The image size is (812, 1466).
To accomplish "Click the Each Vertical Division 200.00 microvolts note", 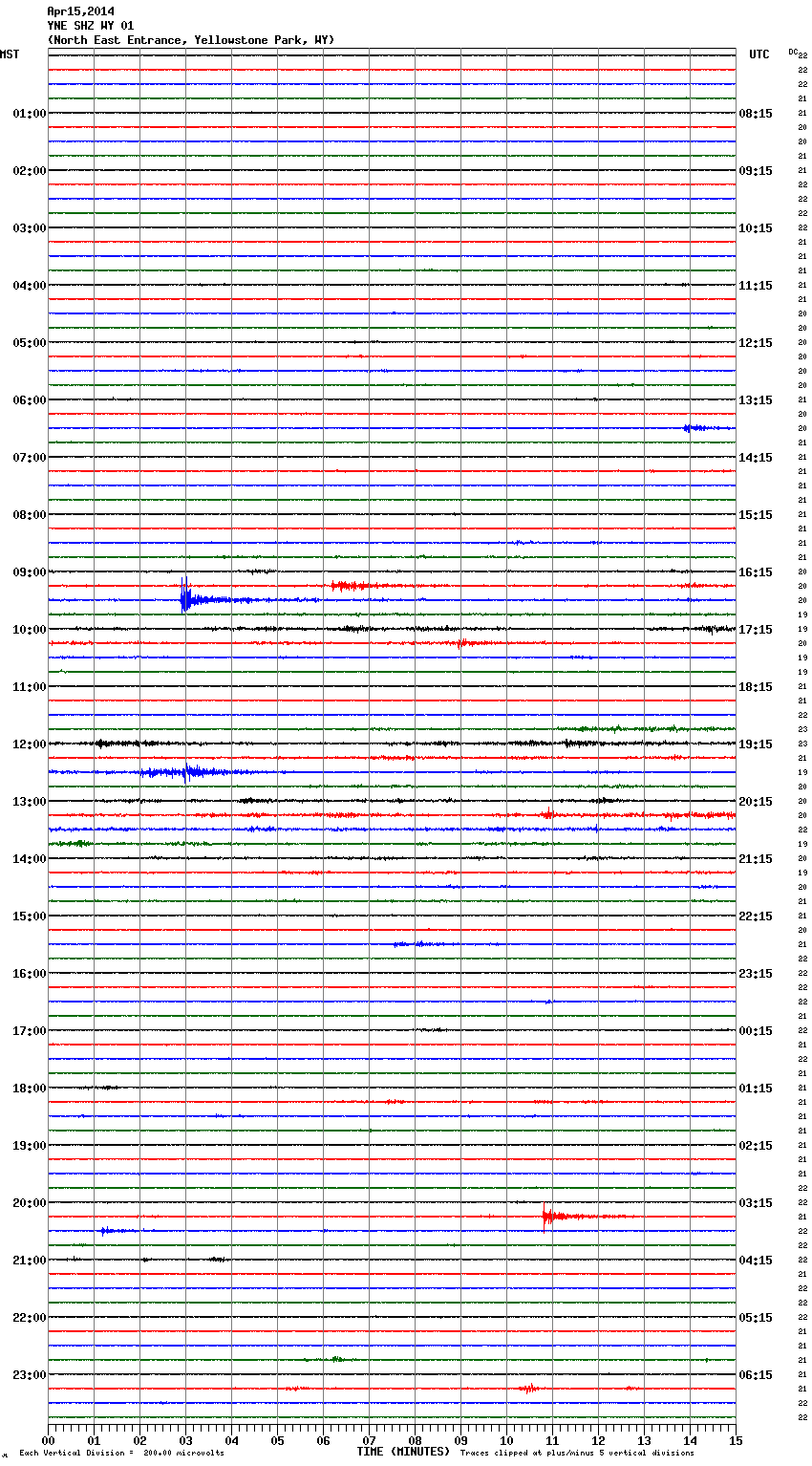I will 121,1454.
